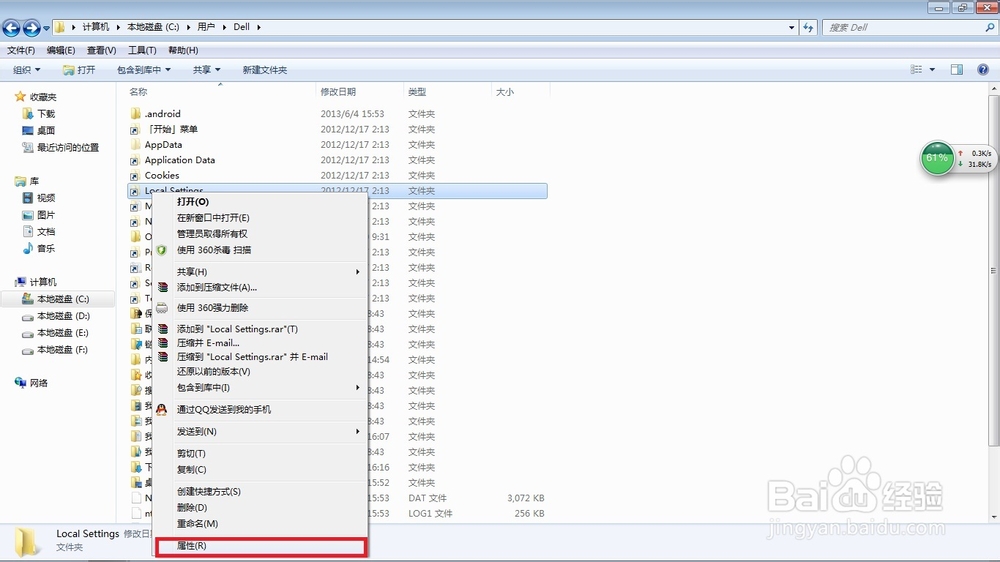Select 计算机 in the navigation pane
Viewport: 1000px width, 562px height.
(36, 282)
